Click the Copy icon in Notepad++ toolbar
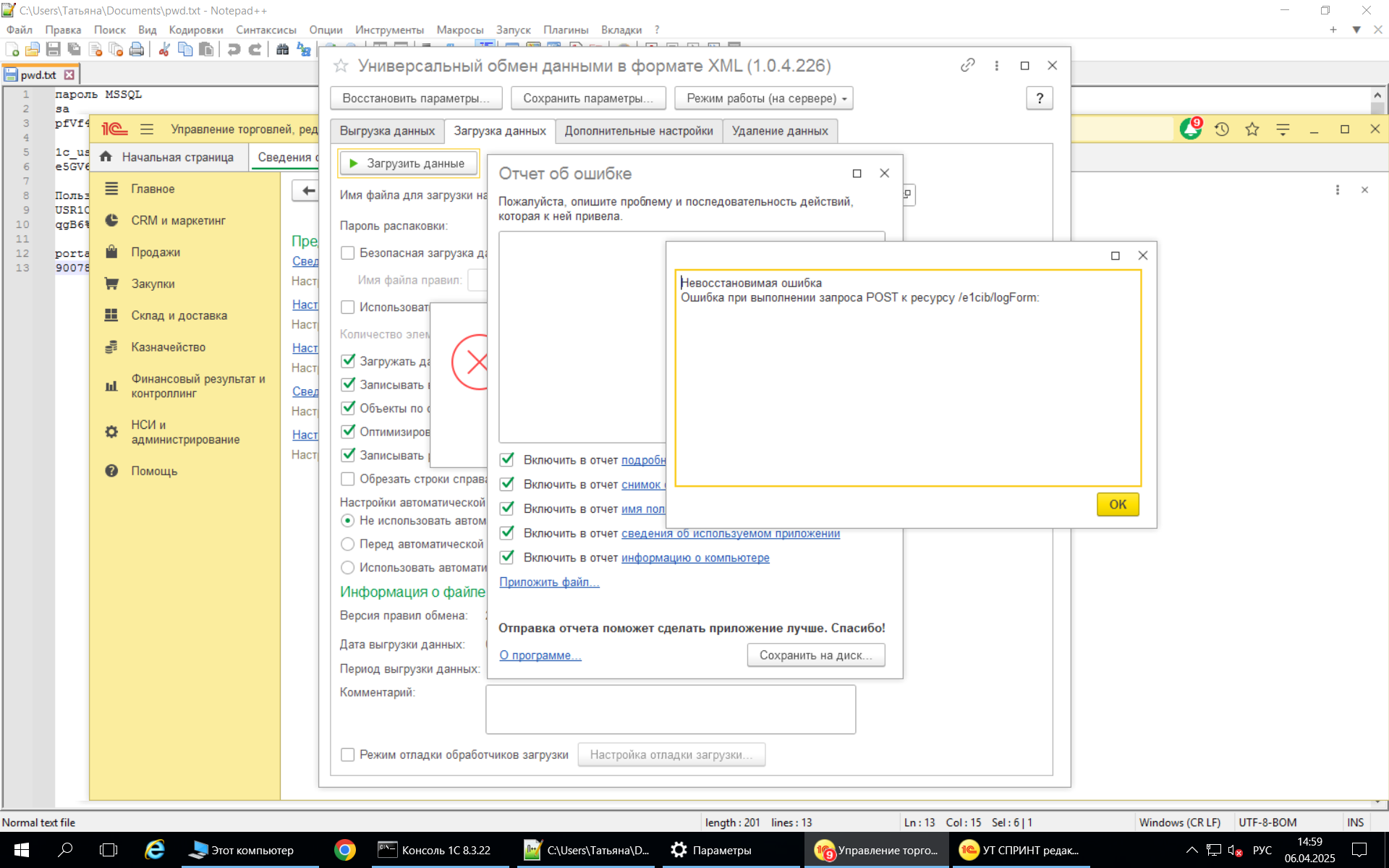Screen dimensions: 1389x868 coord(185,49)
